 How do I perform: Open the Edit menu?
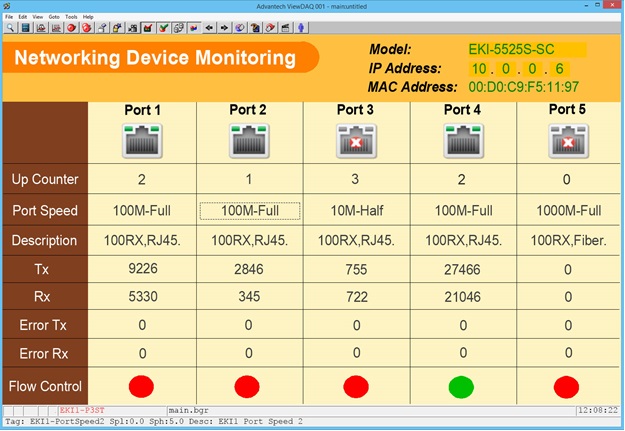[x=23, y=17]
